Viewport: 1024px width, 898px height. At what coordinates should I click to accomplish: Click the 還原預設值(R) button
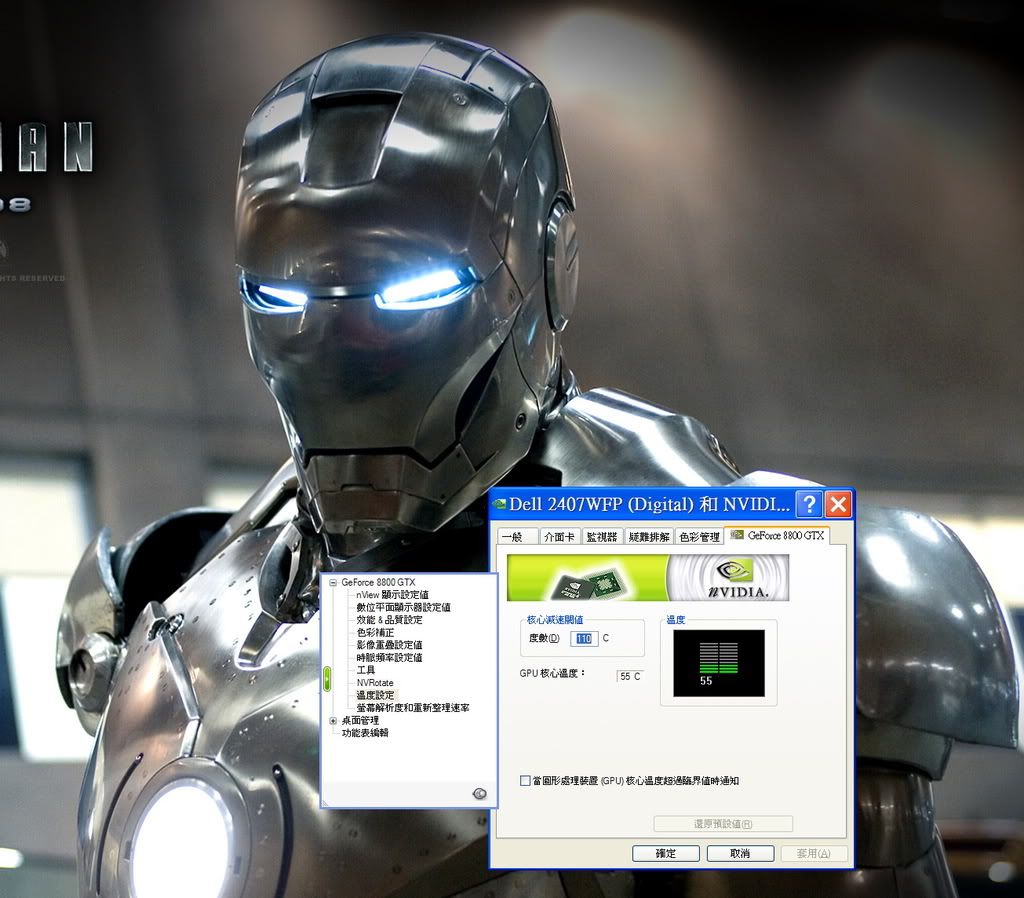723,824
